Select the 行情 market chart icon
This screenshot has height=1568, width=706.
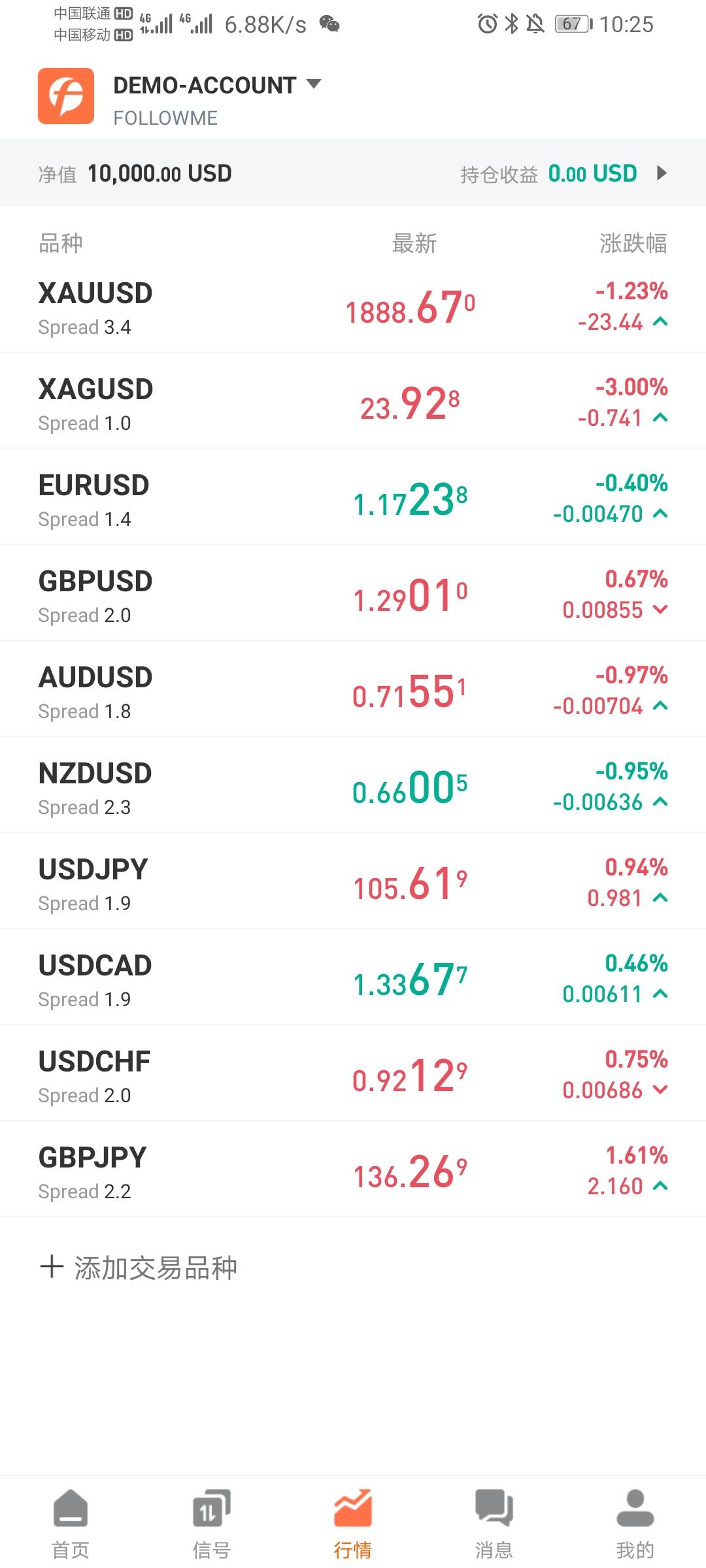click(x=353, y=1508)
